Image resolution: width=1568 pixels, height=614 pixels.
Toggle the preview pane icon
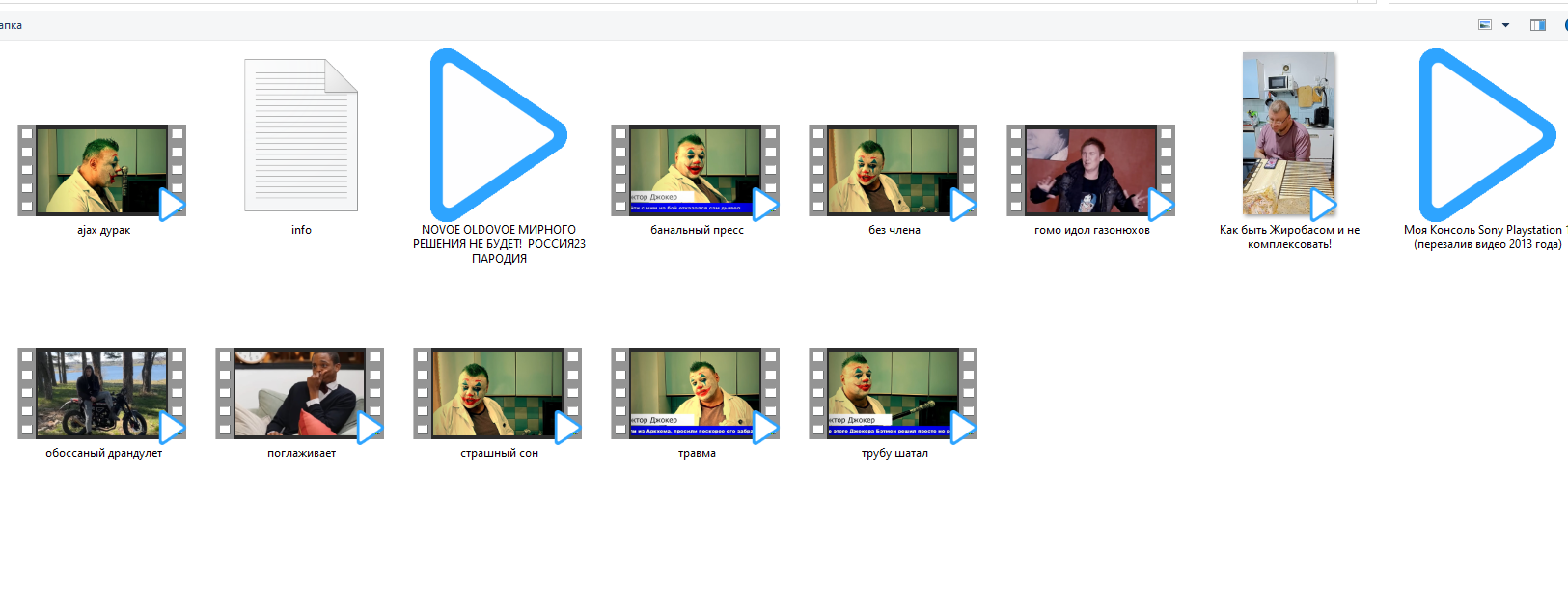pos(1538,25)
